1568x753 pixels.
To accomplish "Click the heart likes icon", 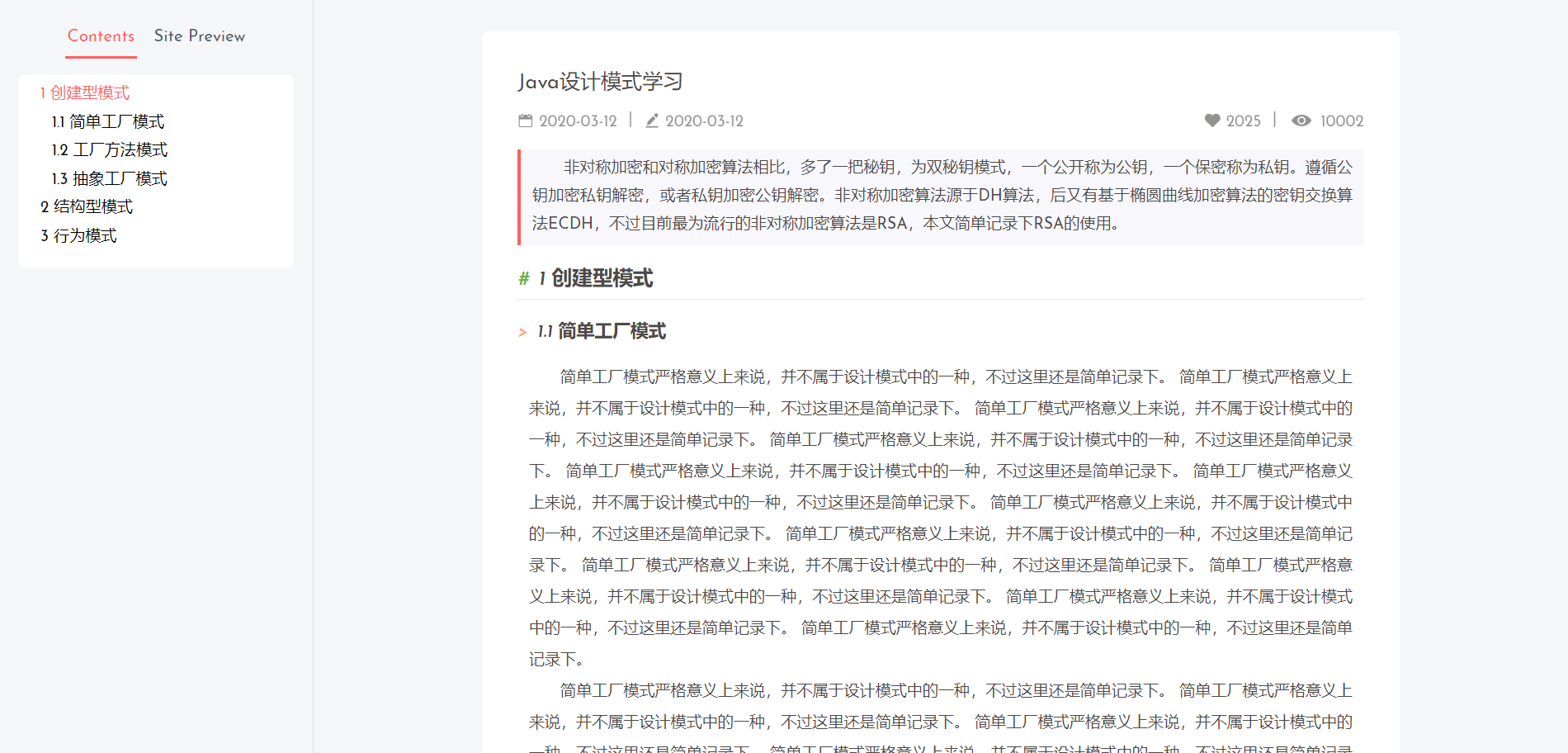I will coord(1212,121).
